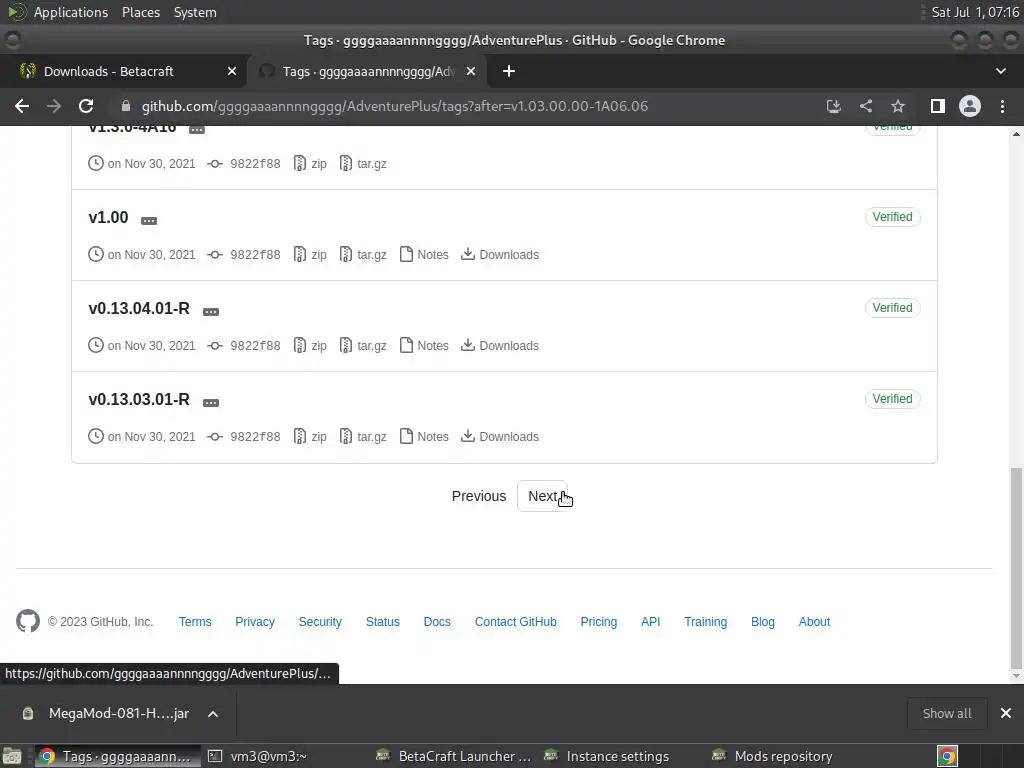Go to the Next page of tags
1024x768 pixels.
coord(543,496)
